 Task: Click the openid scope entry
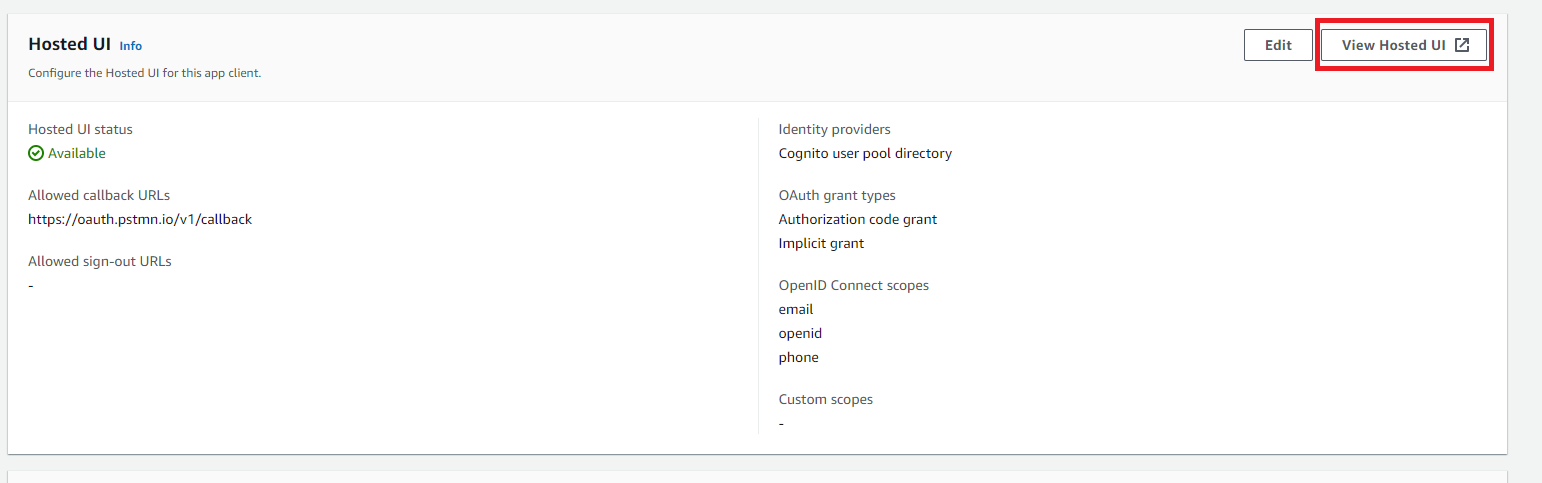pos(800,333)
